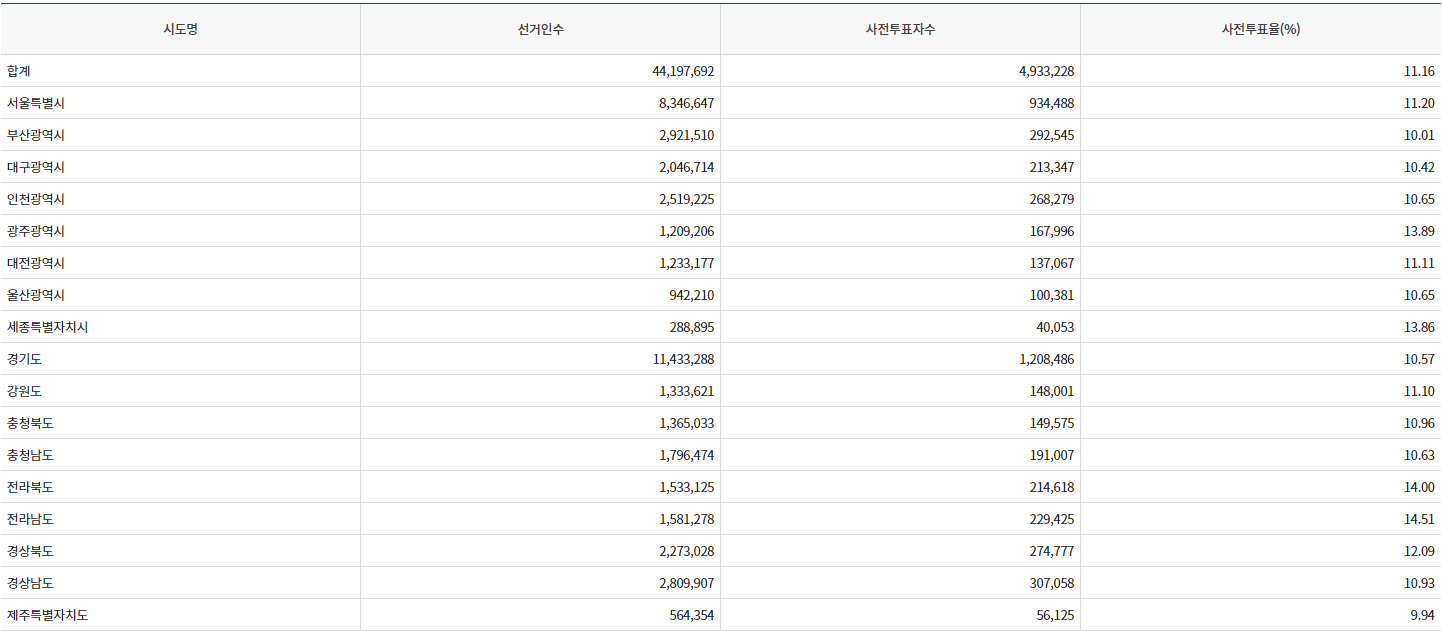1442x635 pixels.
Task: Select the 세종특별자치시 cell
Action: coord(47,327)
